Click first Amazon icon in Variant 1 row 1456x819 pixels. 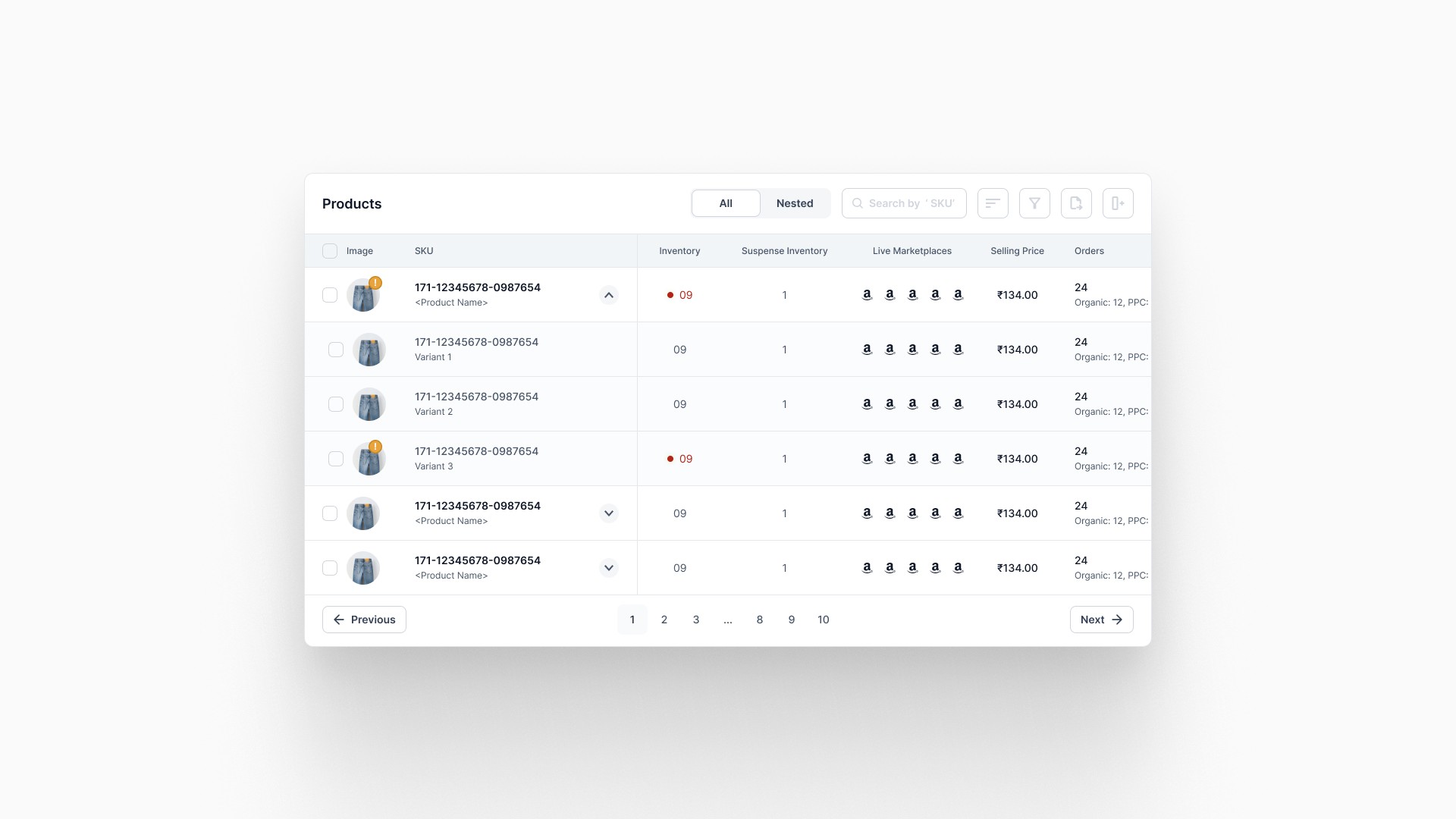click(867, 350)
